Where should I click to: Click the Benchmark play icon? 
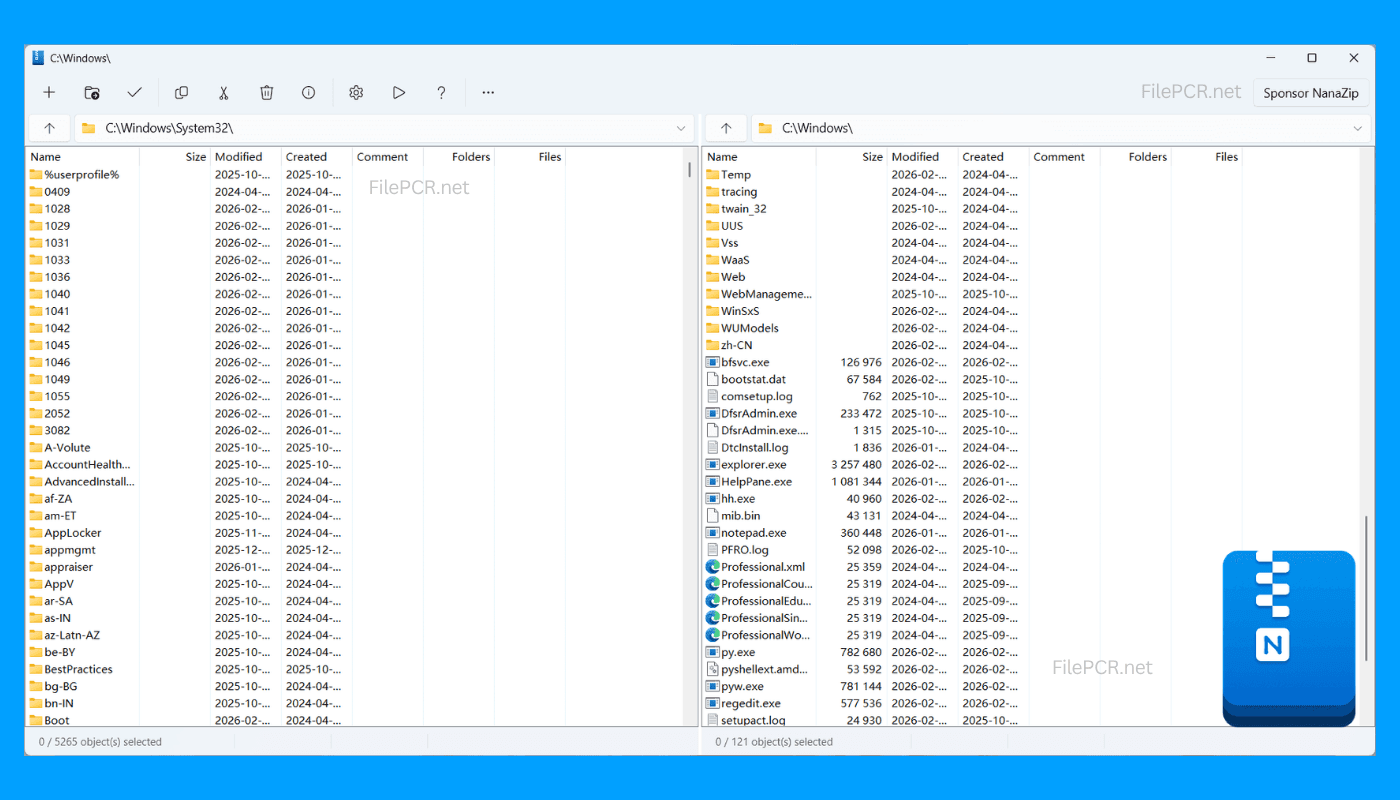click(x=399, y=92)
